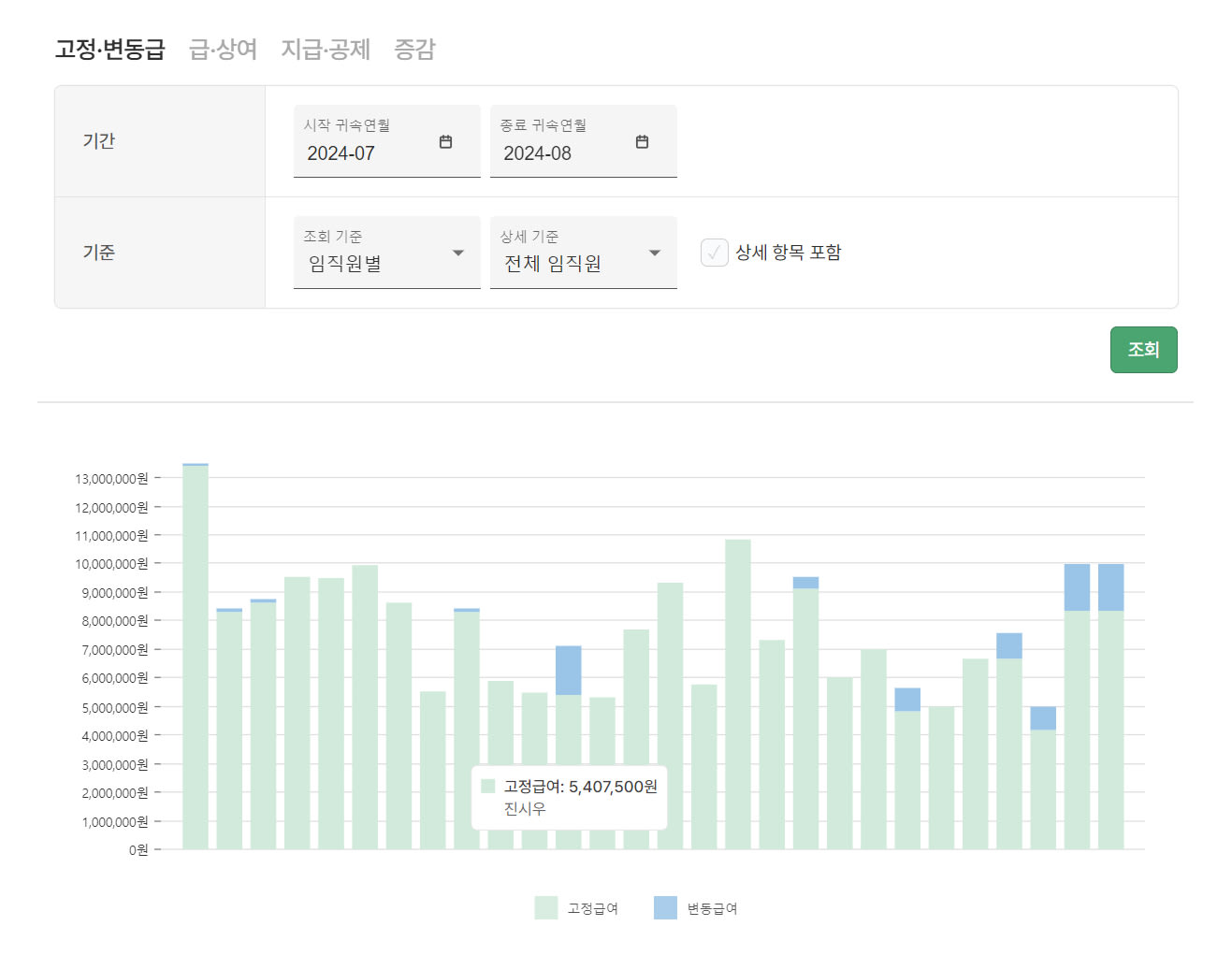1232x955 pixels.
Task: Select 8,000,000원 axis label
Action: (114, 621)
